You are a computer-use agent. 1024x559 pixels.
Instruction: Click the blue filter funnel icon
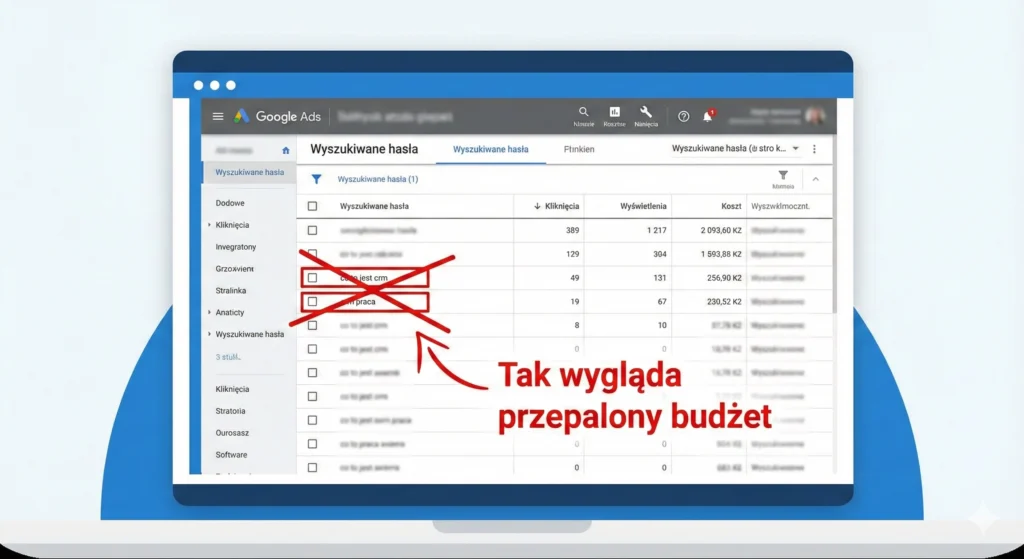(316, 179)
